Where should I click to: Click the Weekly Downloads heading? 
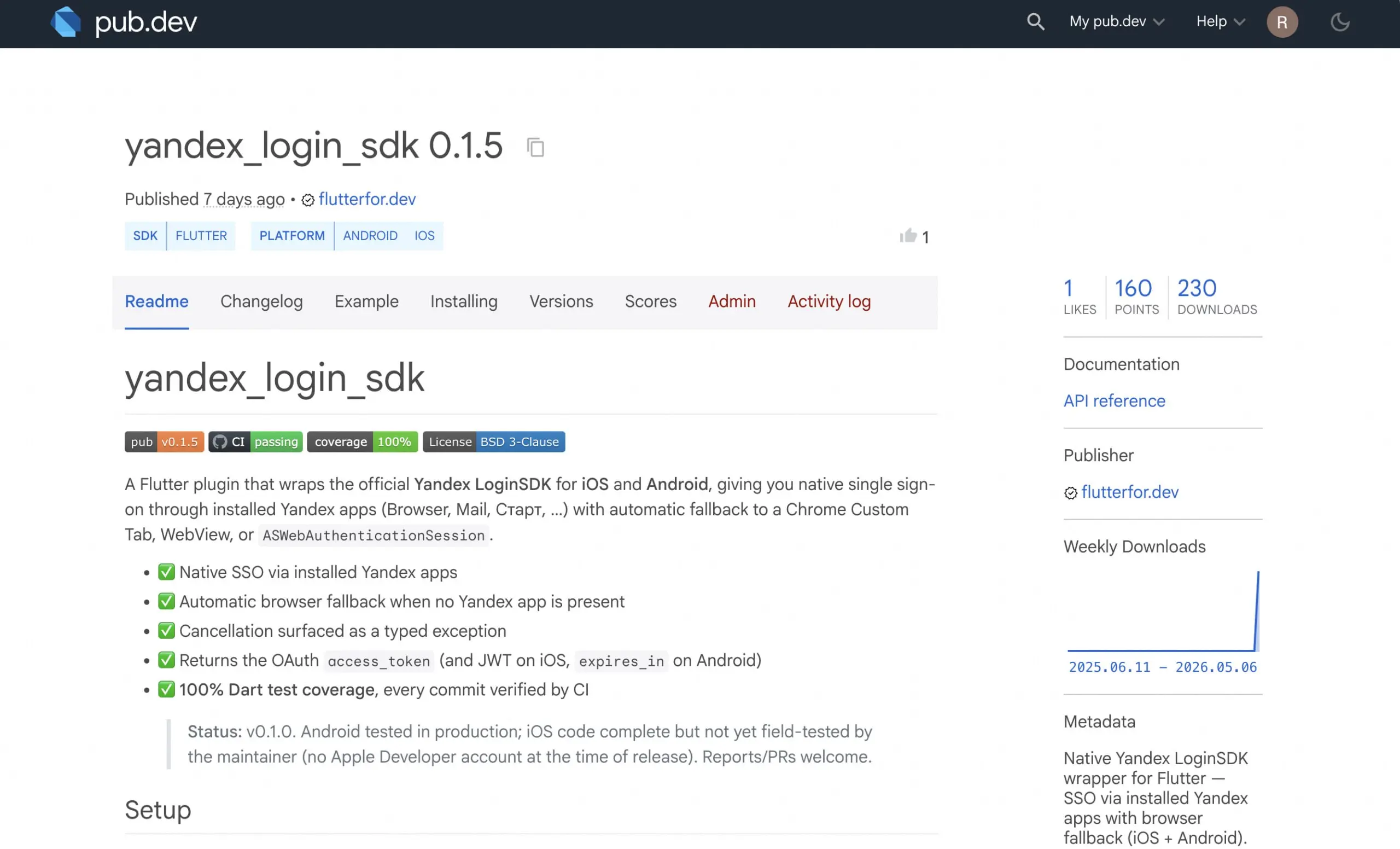(x=1134, y=546)
